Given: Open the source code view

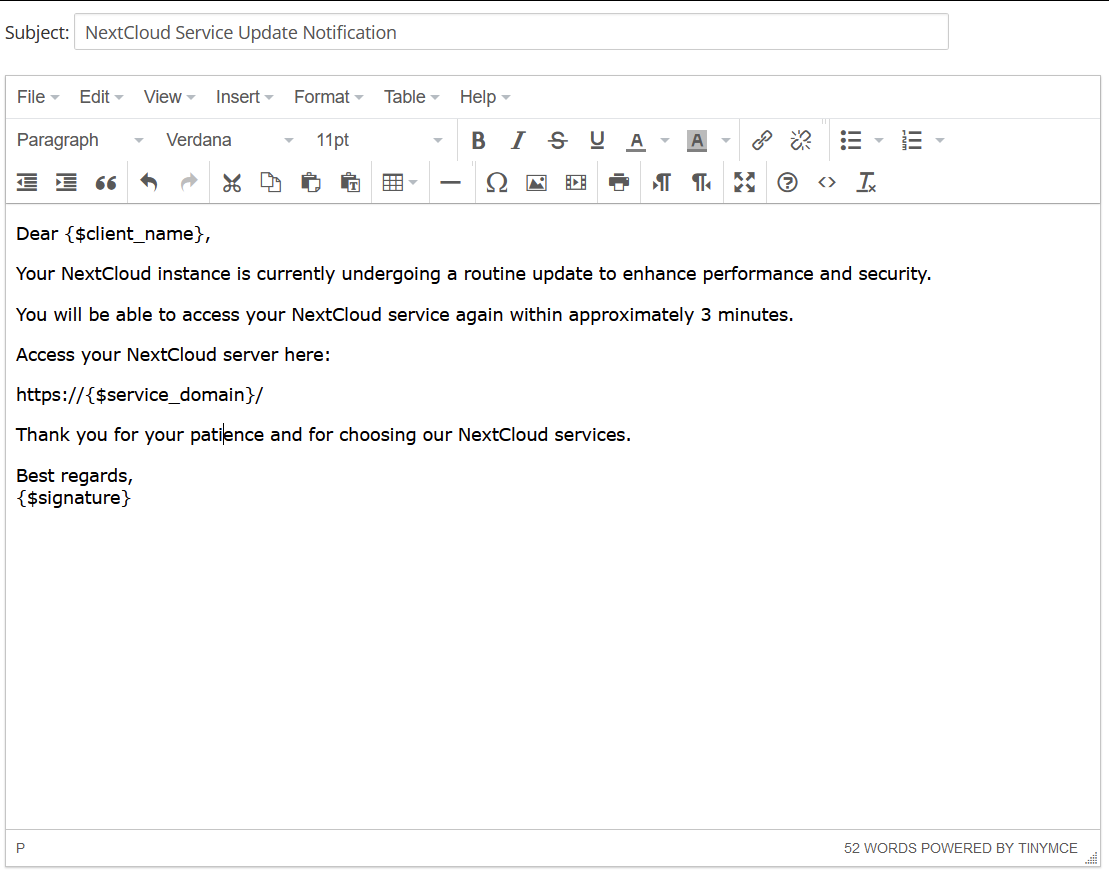Looking at the screenshot, I should 826,182.
